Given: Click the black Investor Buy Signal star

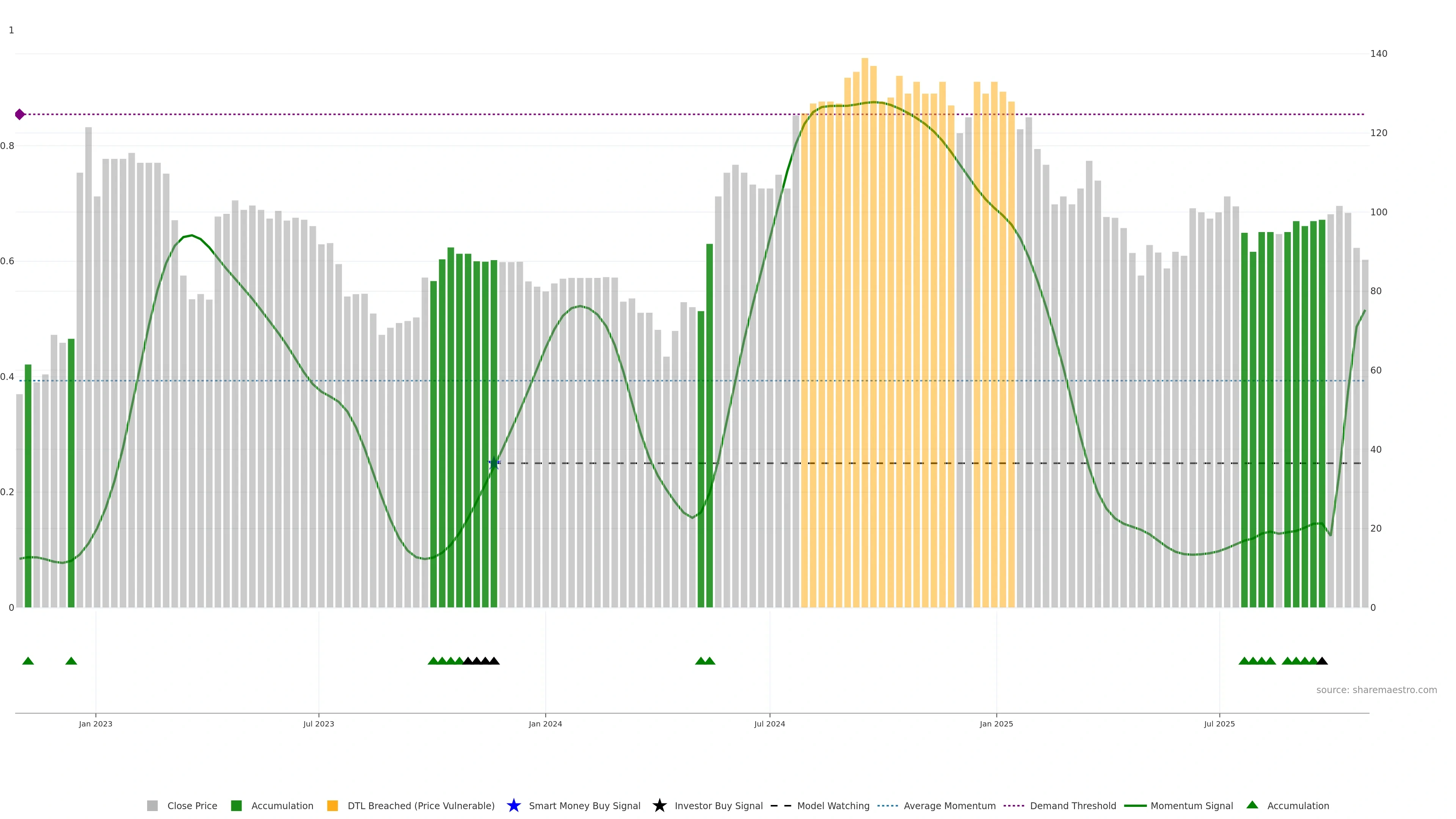Looking at the screenshot, I should (x=659, y=805).
